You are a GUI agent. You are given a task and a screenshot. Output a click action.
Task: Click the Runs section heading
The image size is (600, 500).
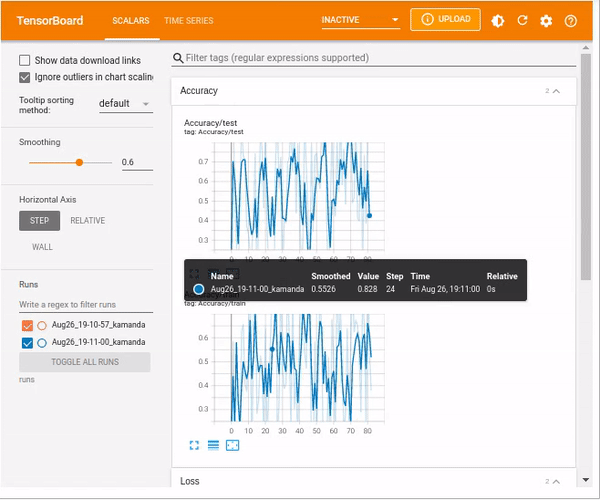tap(28, 285)
